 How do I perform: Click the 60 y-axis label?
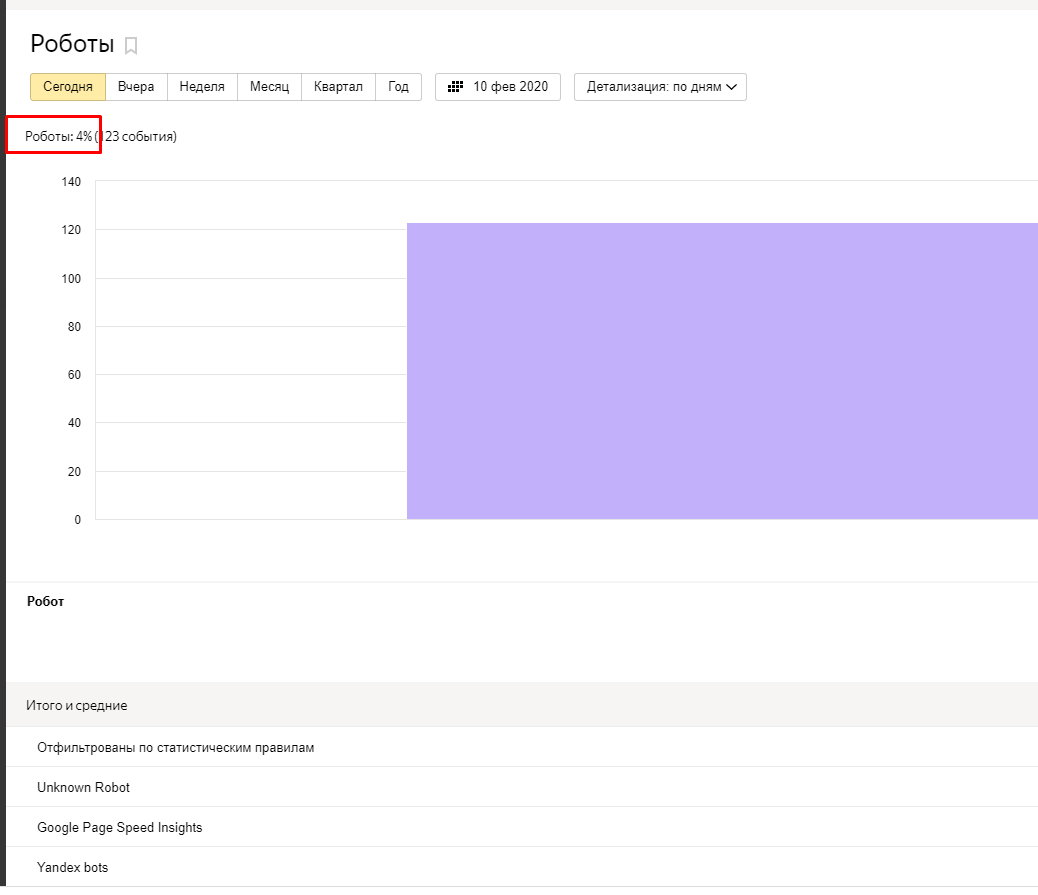click(74, 375)
